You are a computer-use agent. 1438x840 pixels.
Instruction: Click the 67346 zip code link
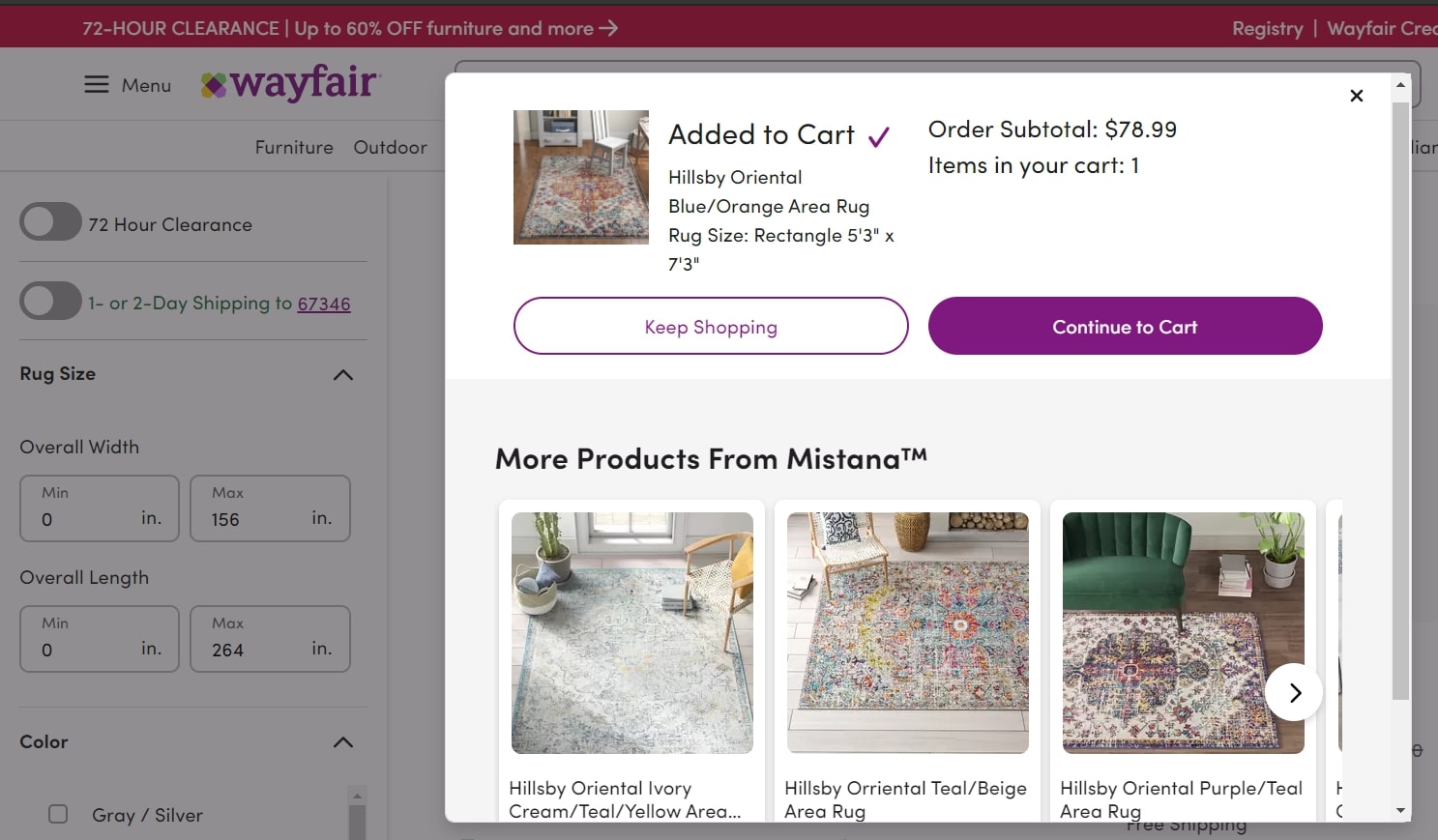pos(324,304)
